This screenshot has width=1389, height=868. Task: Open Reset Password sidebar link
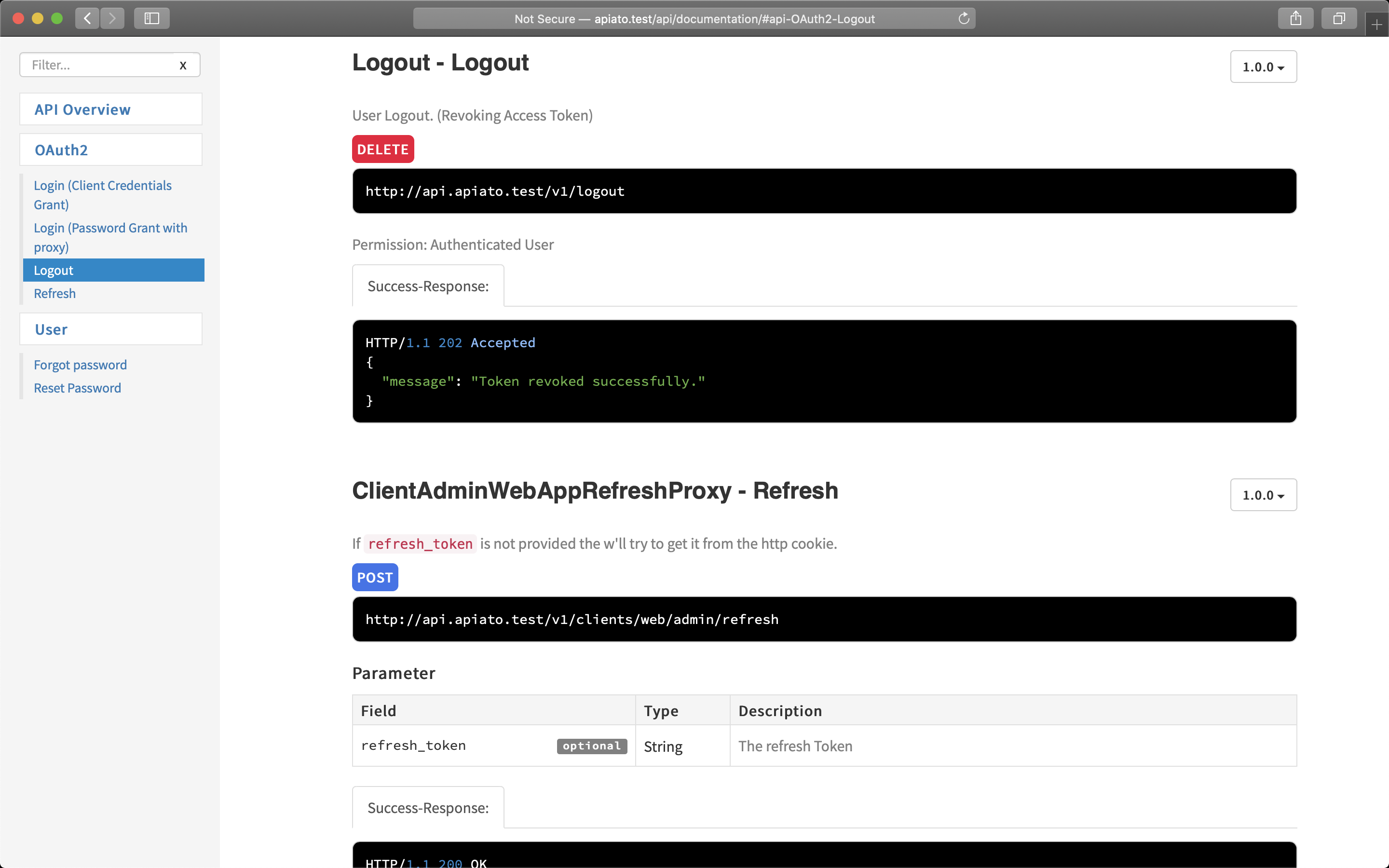[78, 388]
